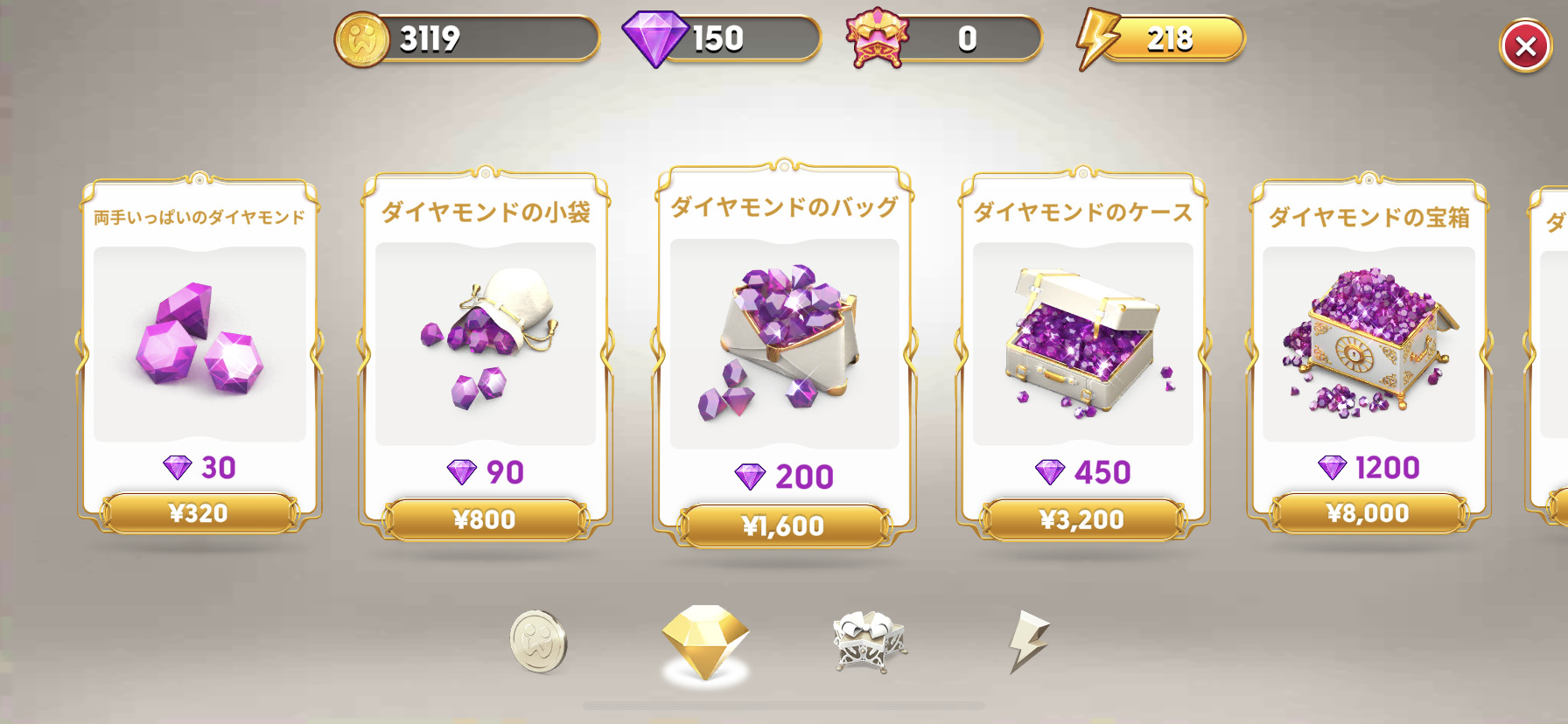Open the lightning energy shop tab

(x=1029, y=642)
